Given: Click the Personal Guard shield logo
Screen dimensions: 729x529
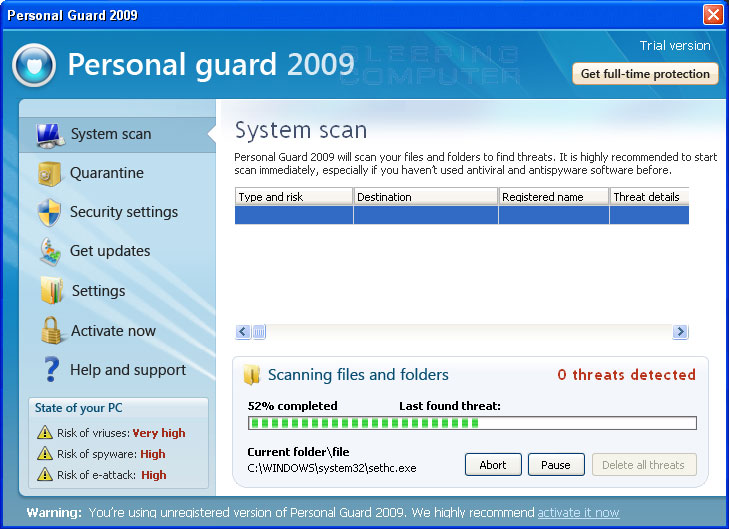Looking at the screenshot, I should point(33,65).
